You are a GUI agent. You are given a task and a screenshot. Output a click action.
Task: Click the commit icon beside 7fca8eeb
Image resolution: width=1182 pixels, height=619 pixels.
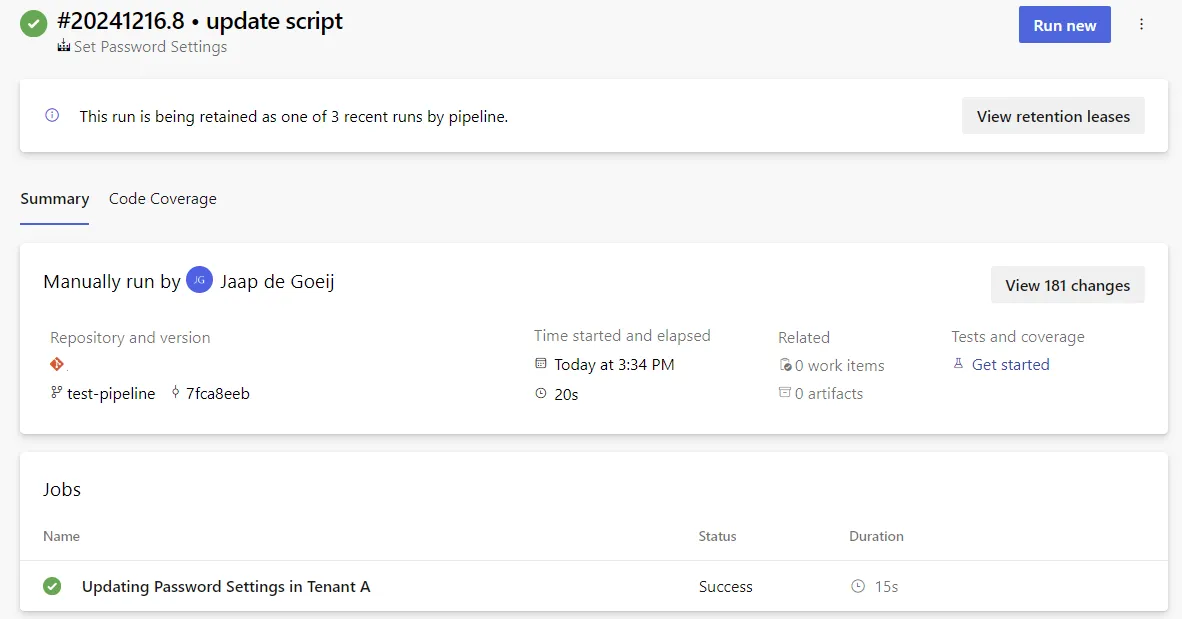pos(176,393)
